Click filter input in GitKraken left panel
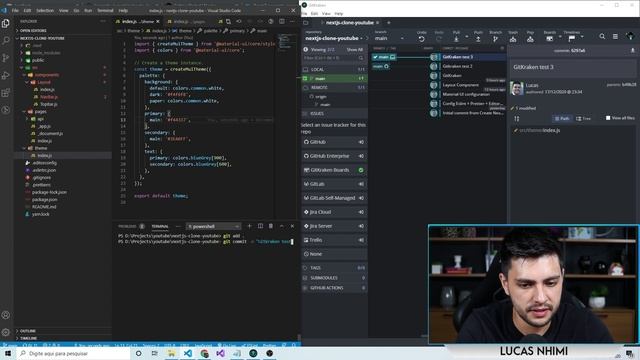The image size is (640, 360). [x=333, y=58]
